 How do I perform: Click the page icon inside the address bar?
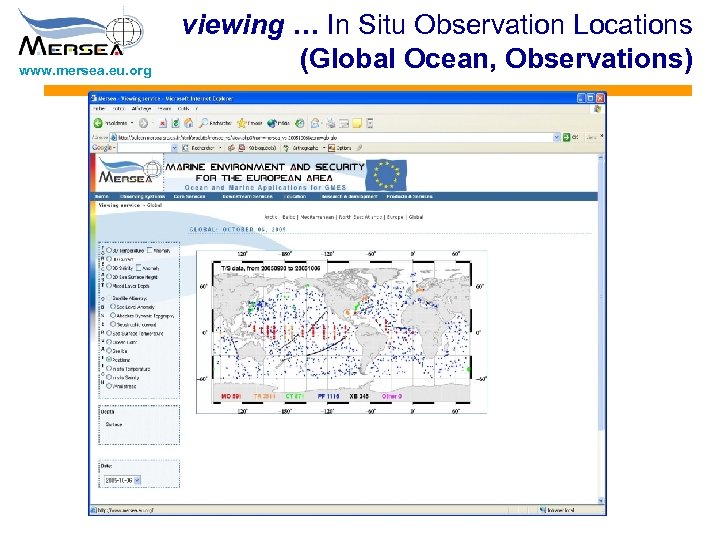tap(113, 137)
